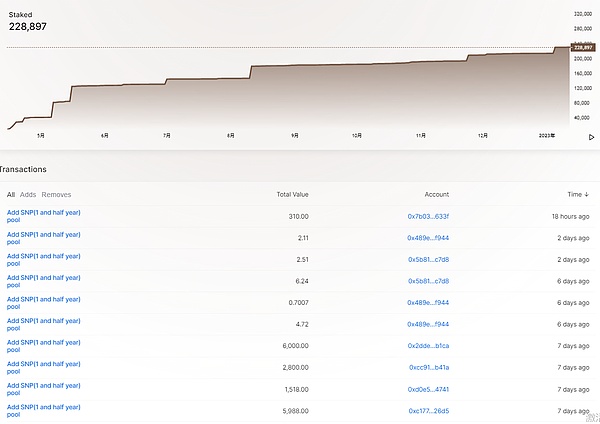Switch to the All transactions filter
This screenshot has width=600, height=424.
[11, 194]
